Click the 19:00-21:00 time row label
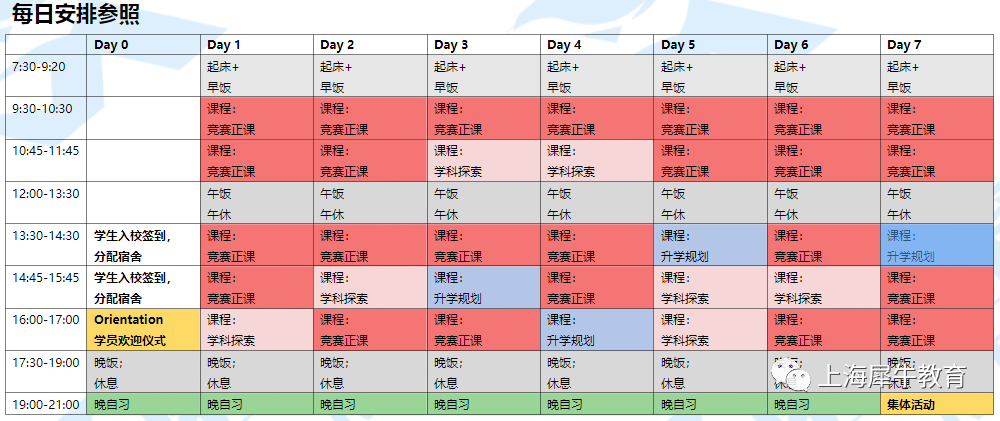Viewport: 1000px width, 421px height. [47, 403]
